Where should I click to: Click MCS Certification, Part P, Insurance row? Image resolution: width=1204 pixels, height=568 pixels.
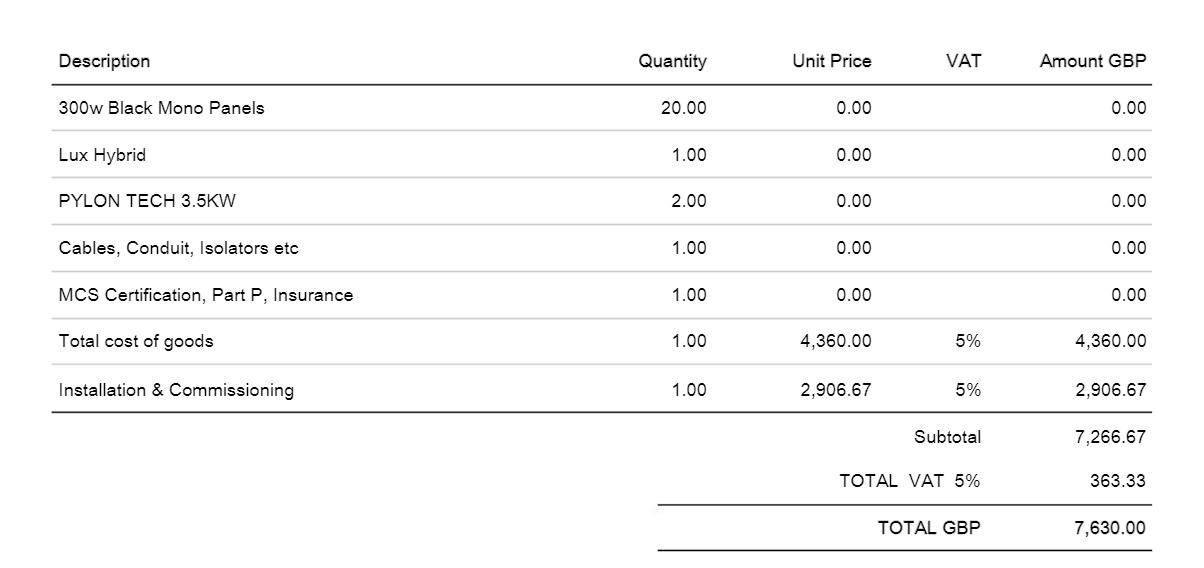[602, 295]
